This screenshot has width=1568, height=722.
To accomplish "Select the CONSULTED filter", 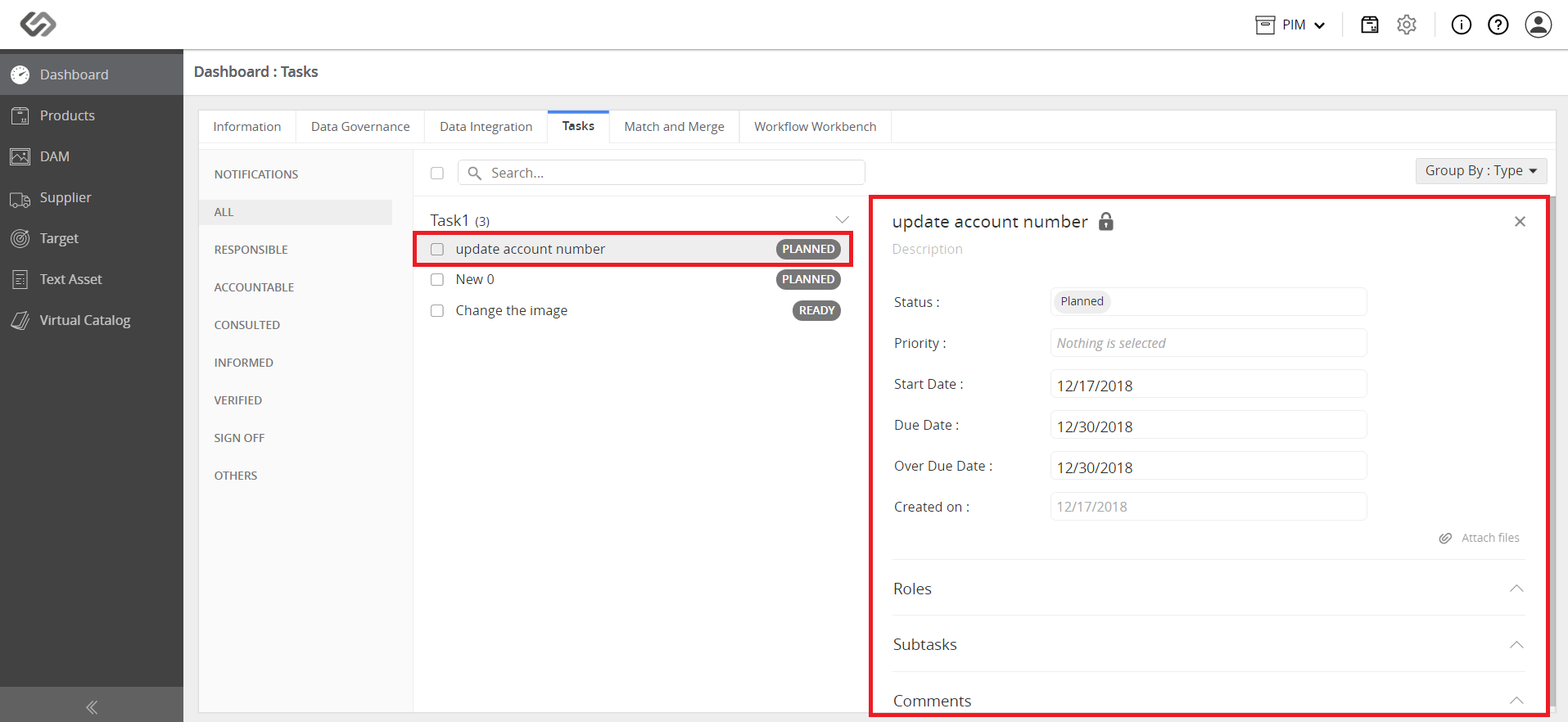I will tap(247, 325).
